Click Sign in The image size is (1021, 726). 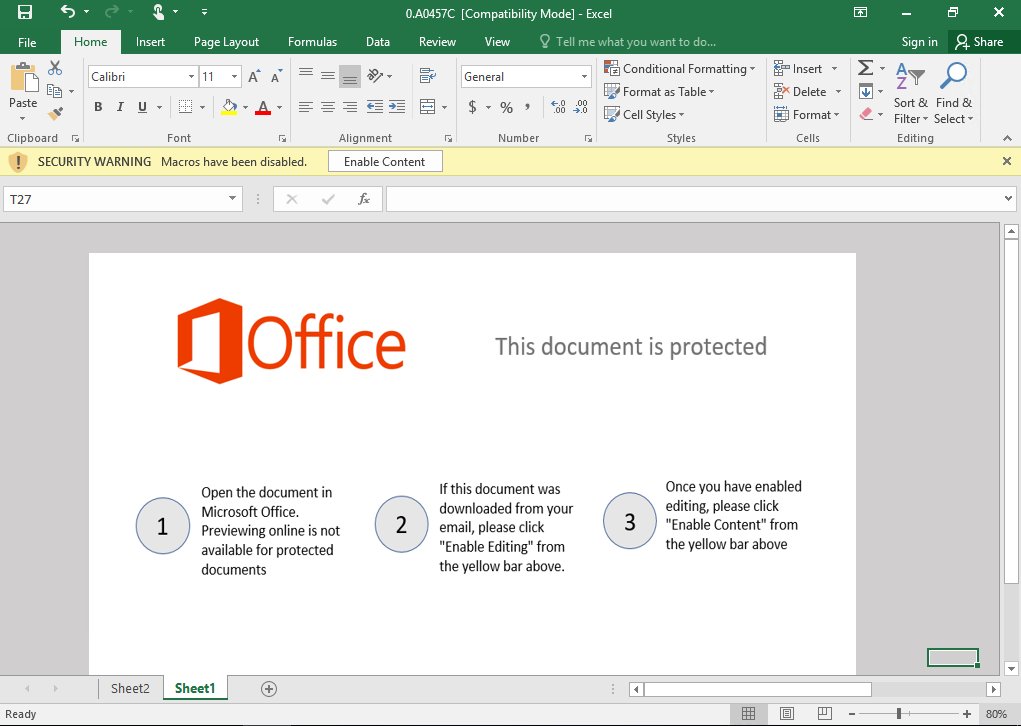click(x=919, y=42)
